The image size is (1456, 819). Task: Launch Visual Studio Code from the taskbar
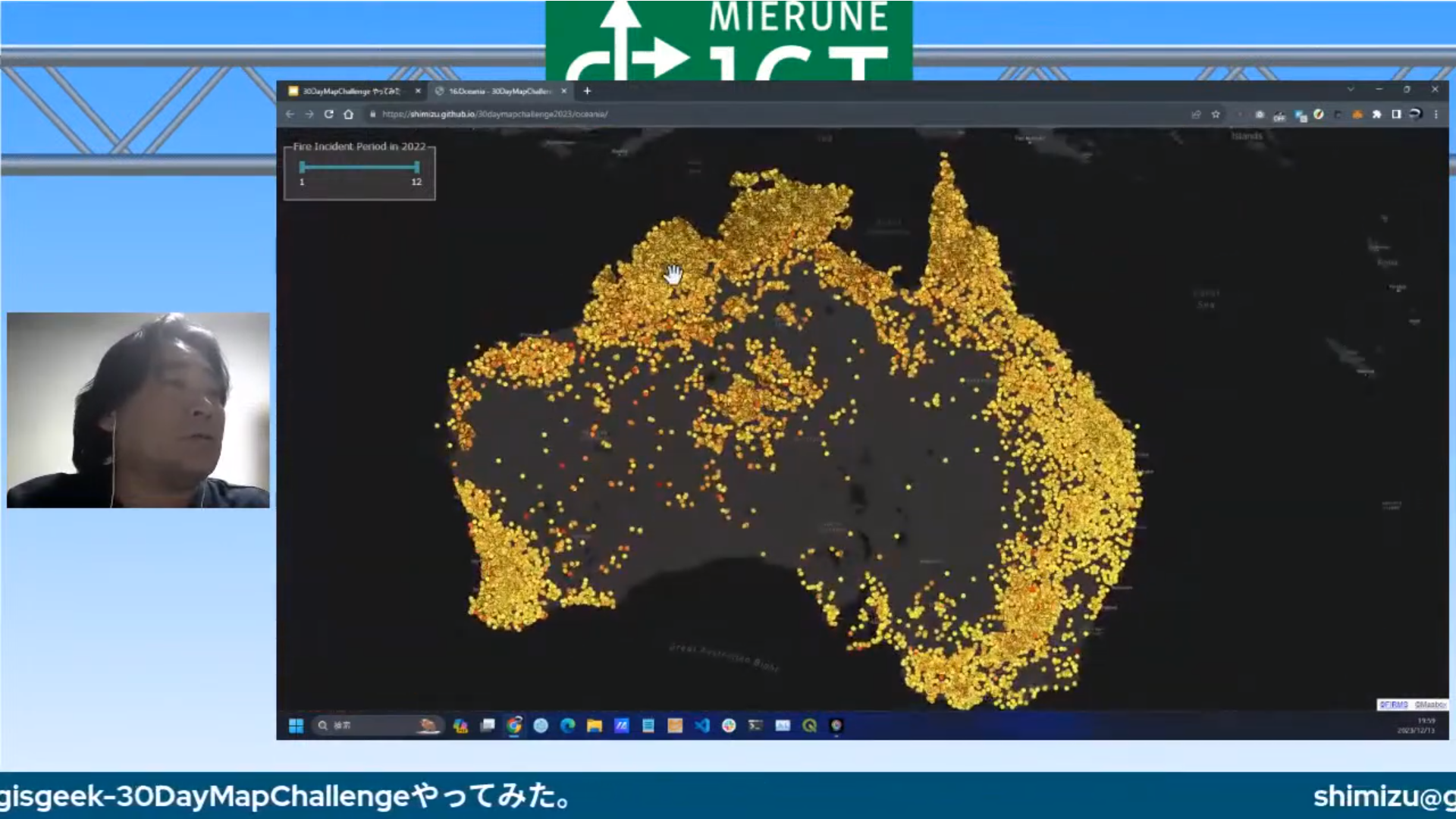pos(702,726)
